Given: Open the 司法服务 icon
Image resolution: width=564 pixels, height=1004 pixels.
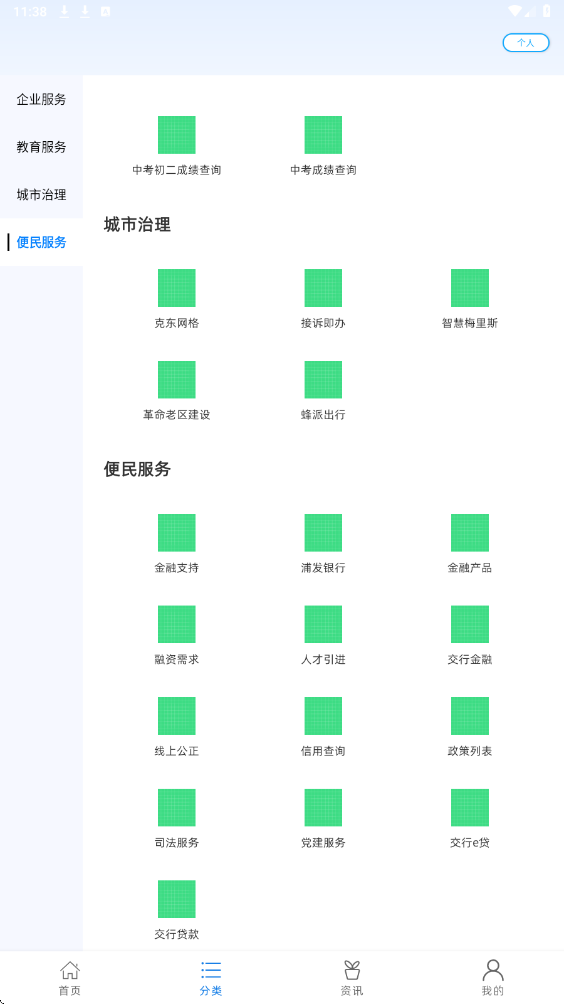Looking at the screenshot, I should coord(177,807).
